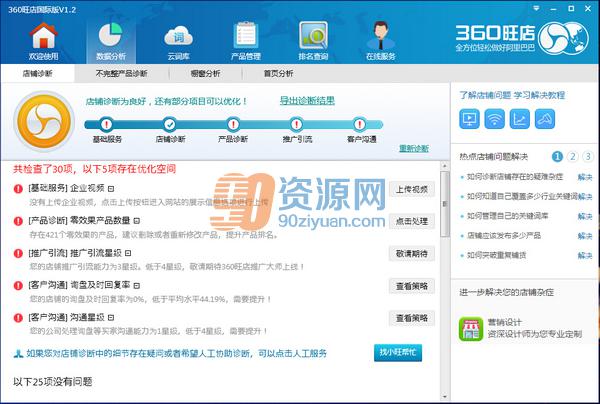Collapse the 询盘及时回复率 item details
Screen dimensions: 600x404
tap(137, 285)
